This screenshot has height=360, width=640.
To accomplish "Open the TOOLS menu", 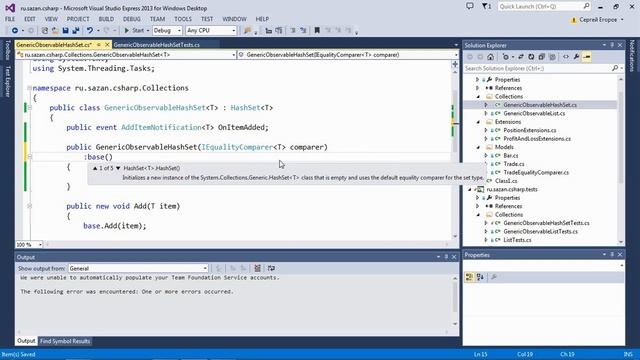I will point(182,19).
